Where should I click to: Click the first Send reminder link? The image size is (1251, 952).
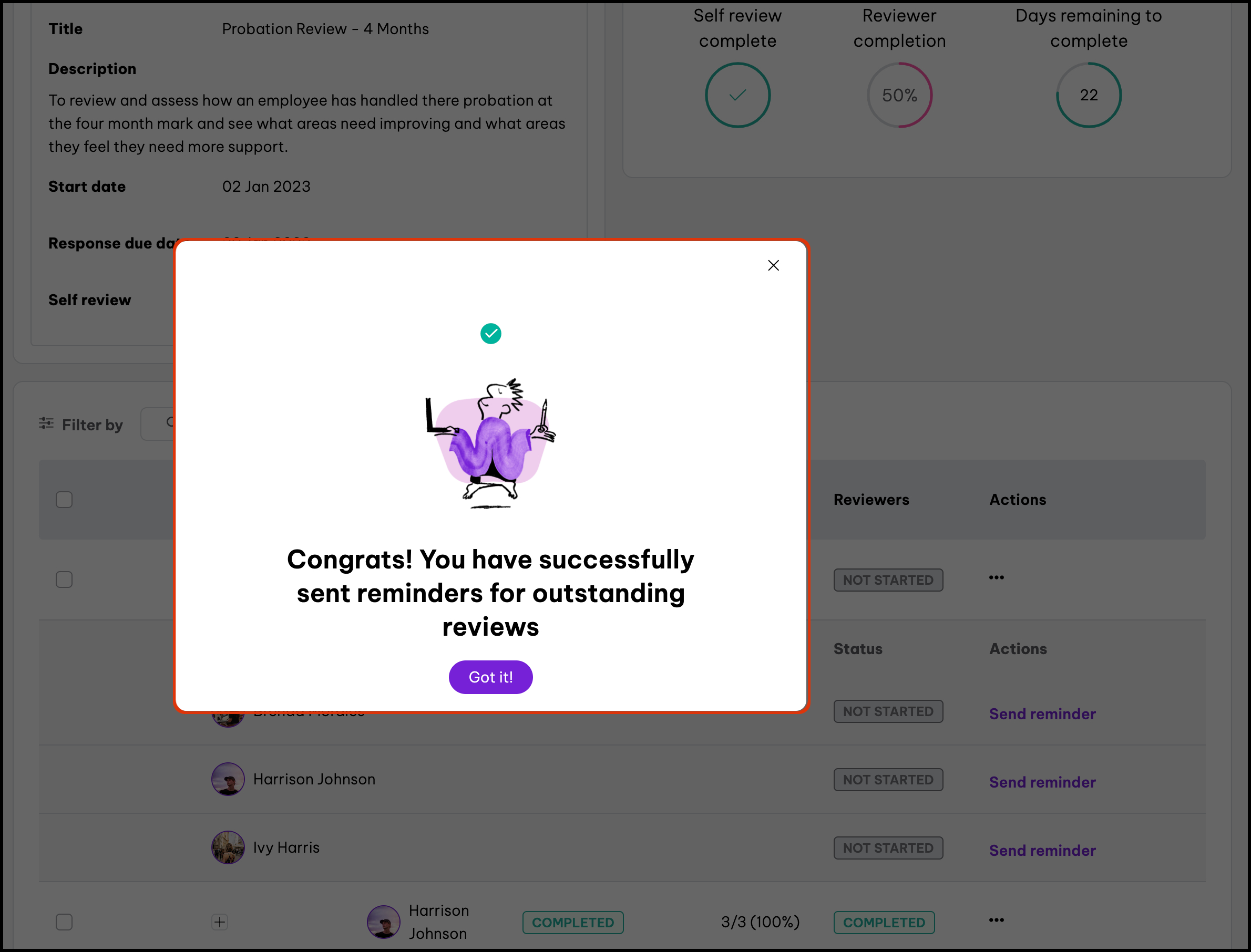(x=1042, y=714)
